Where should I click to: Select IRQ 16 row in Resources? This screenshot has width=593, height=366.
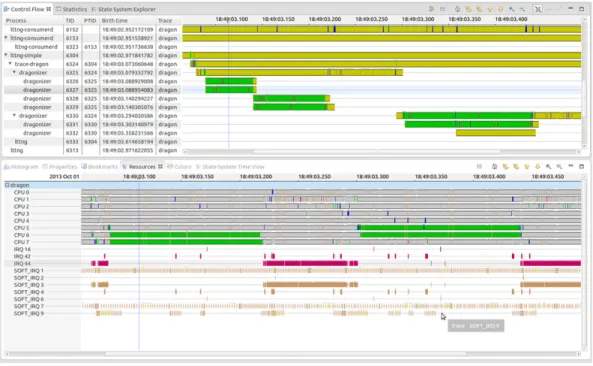click(22, 249)
